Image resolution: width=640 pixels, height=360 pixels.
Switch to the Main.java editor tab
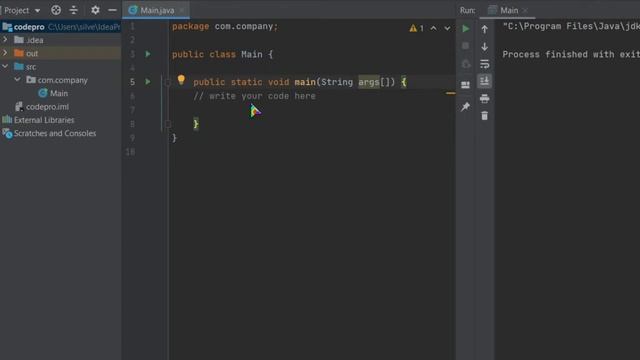[x=157, y=10]
